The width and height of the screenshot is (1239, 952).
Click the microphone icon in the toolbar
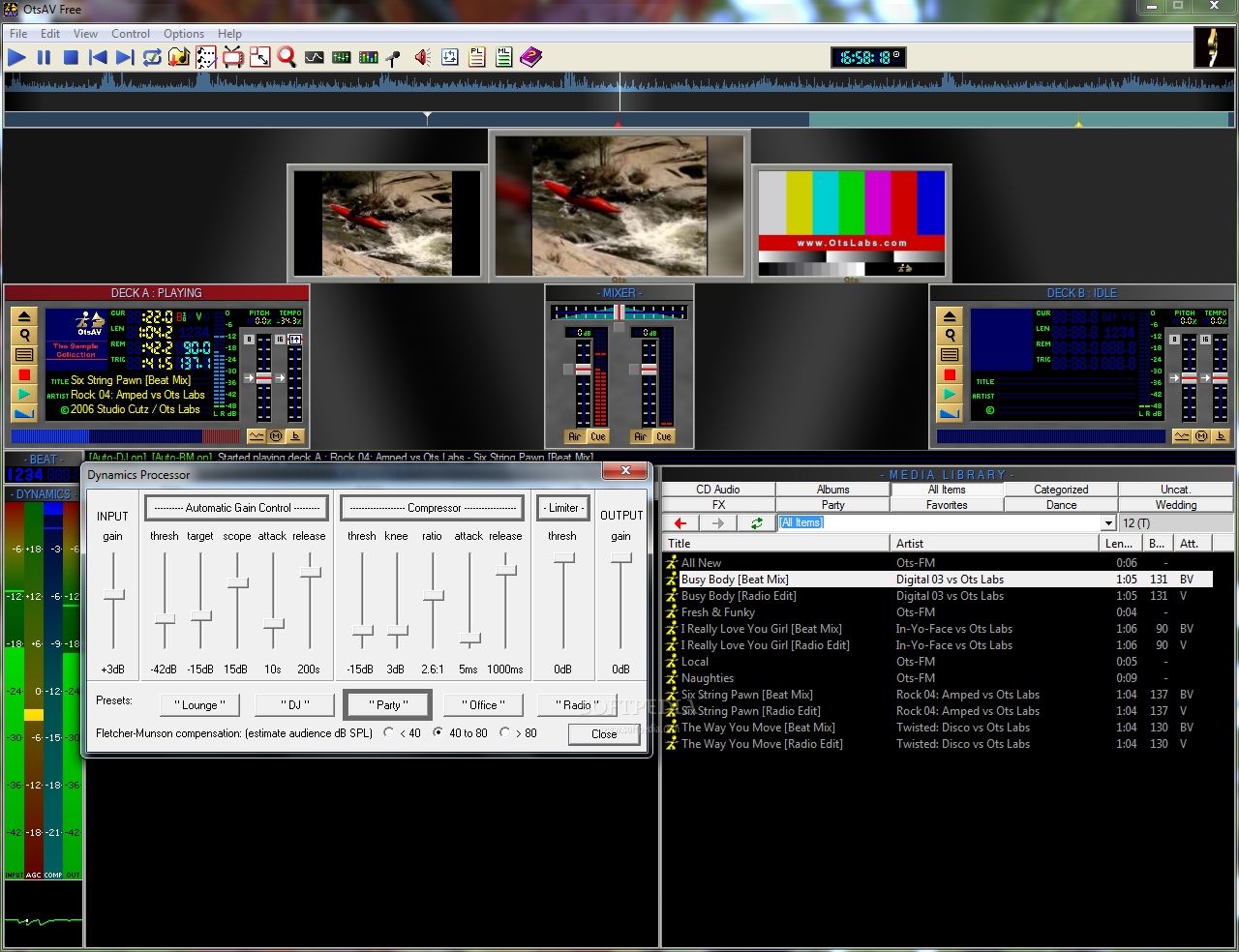click(394, 57)
